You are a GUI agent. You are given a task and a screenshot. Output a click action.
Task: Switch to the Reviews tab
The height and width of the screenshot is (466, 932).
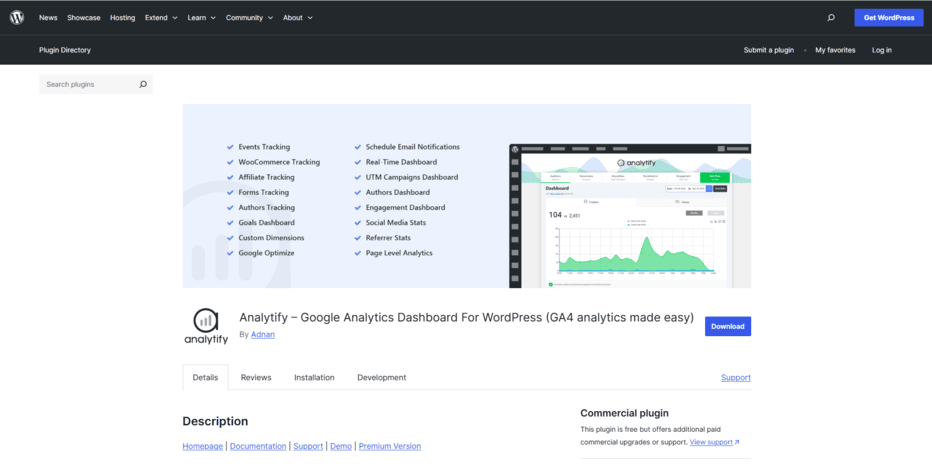(256, 377)
